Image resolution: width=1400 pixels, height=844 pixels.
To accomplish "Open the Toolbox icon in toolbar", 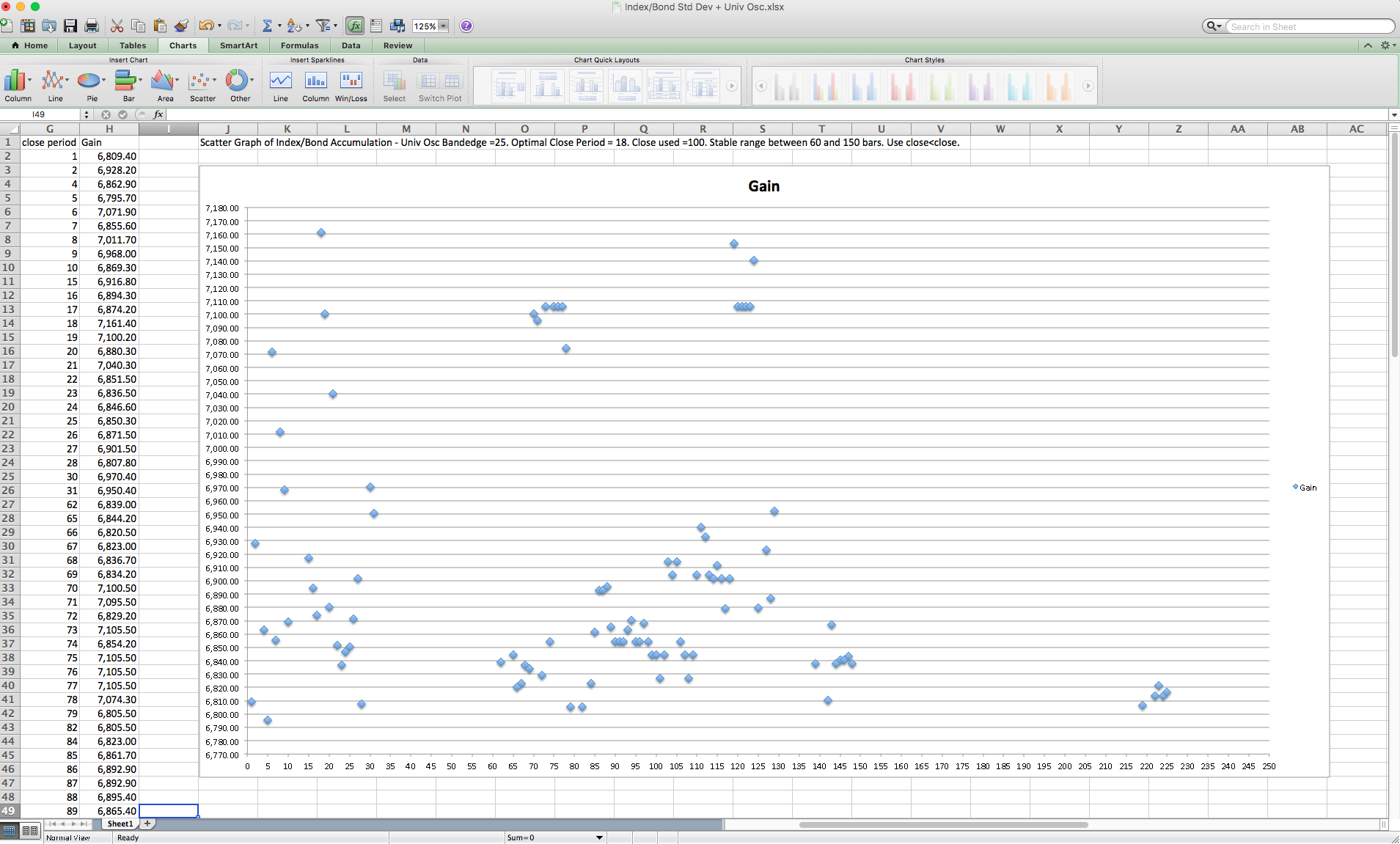I will (x=376, y=26).
